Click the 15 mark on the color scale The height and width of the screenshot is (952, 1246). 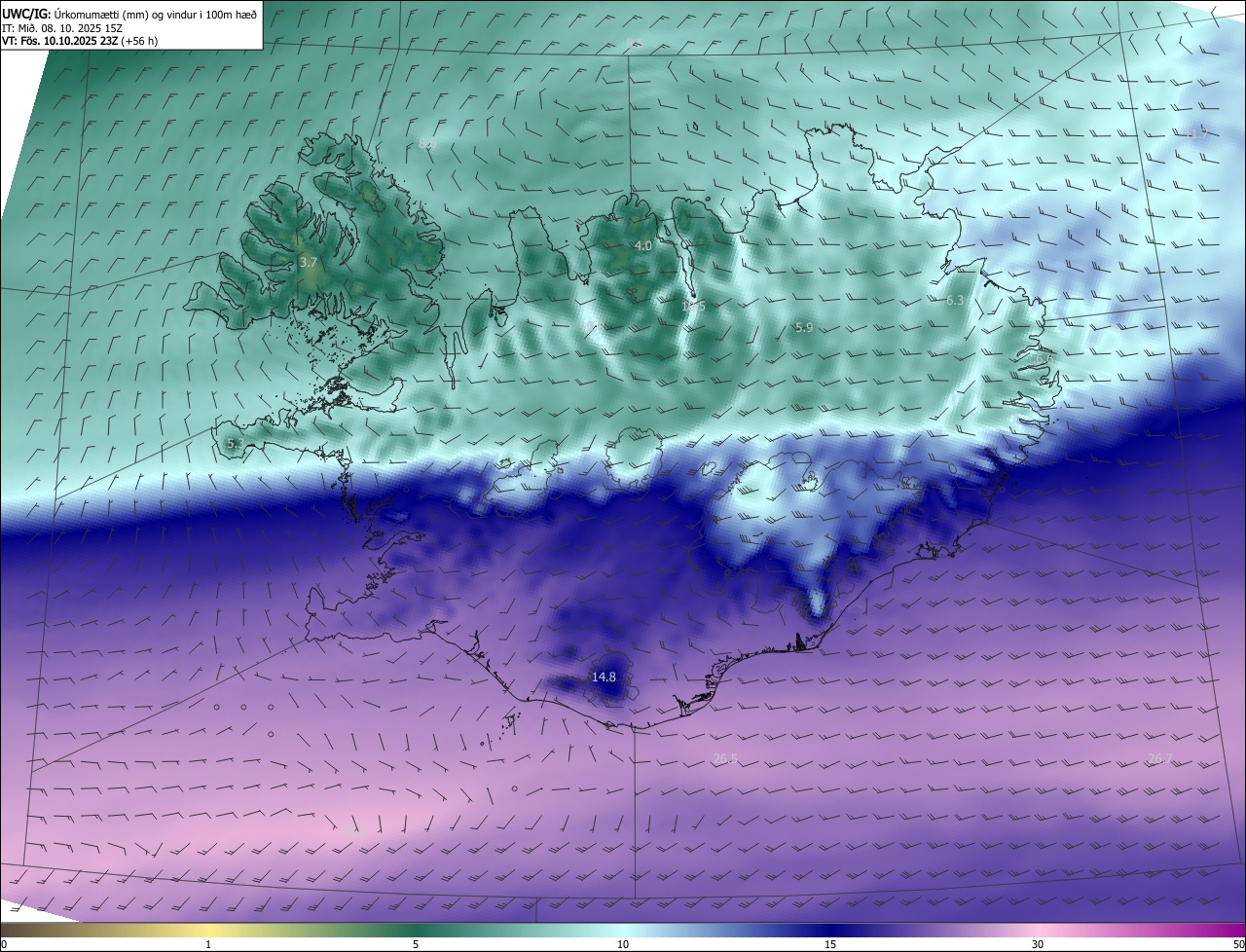[830, 944]
